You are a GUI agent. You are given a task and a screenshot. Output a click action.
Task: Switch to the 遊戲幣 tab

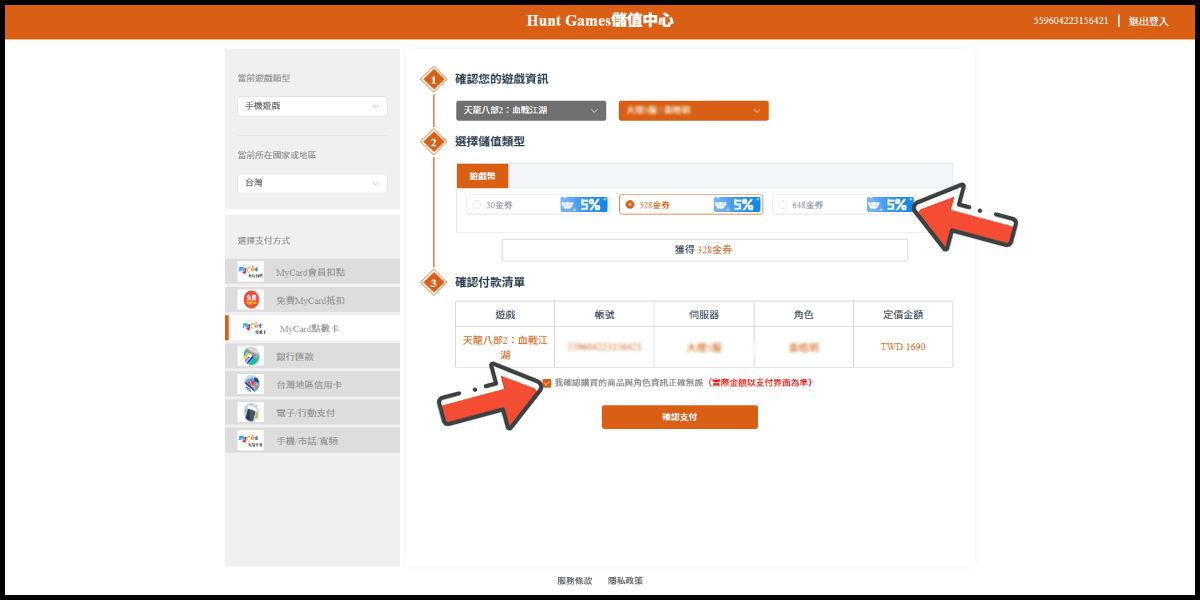(482, 176)
